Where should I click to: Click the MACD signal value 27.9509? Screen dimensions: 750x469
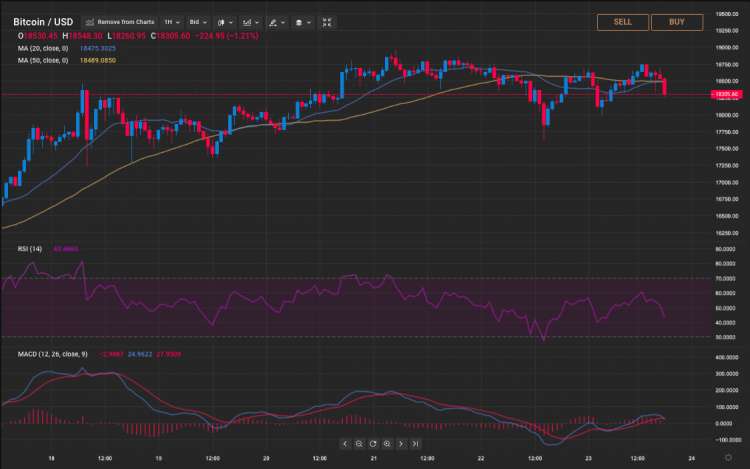tap(168, 354)
